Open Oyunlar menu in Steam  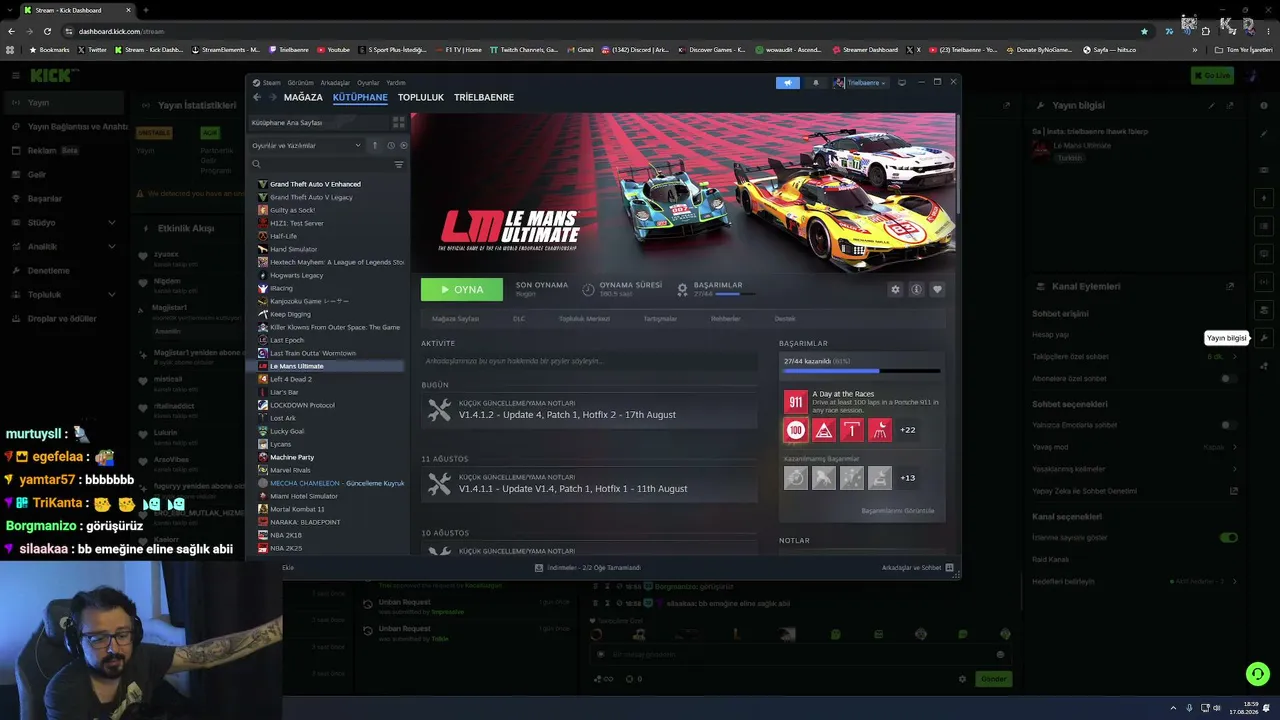pyautogui.click(x=368, y=83)
